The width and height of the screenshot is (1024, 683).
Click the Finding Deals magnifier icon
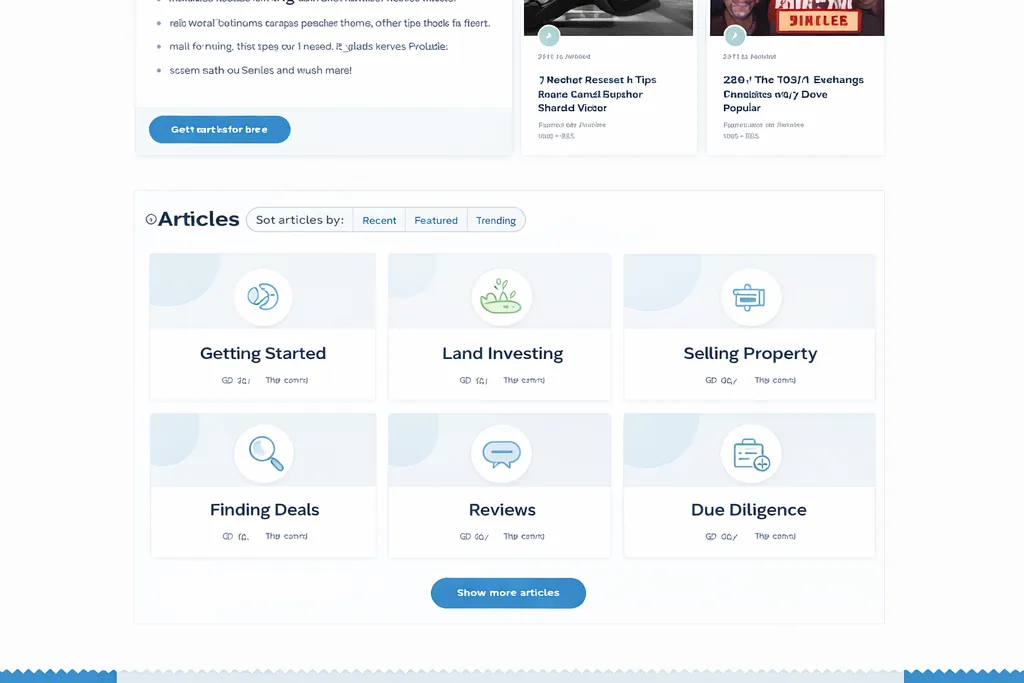tap(266, 453)
